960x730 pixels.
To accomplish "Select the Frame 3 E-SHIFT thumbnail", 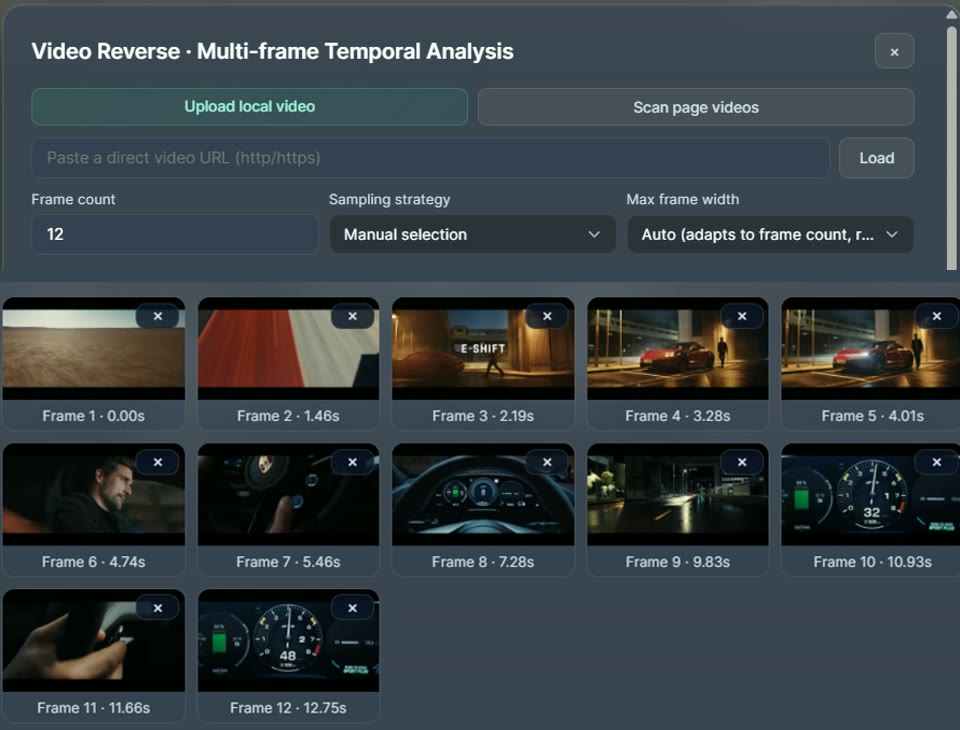I will click(x=483, y=348).
